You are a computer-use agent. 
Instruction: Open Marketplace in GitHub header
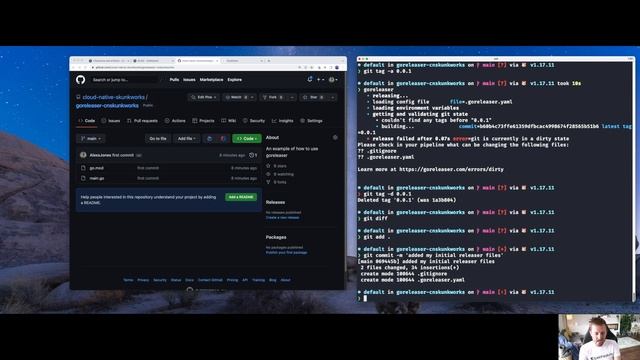211,80
